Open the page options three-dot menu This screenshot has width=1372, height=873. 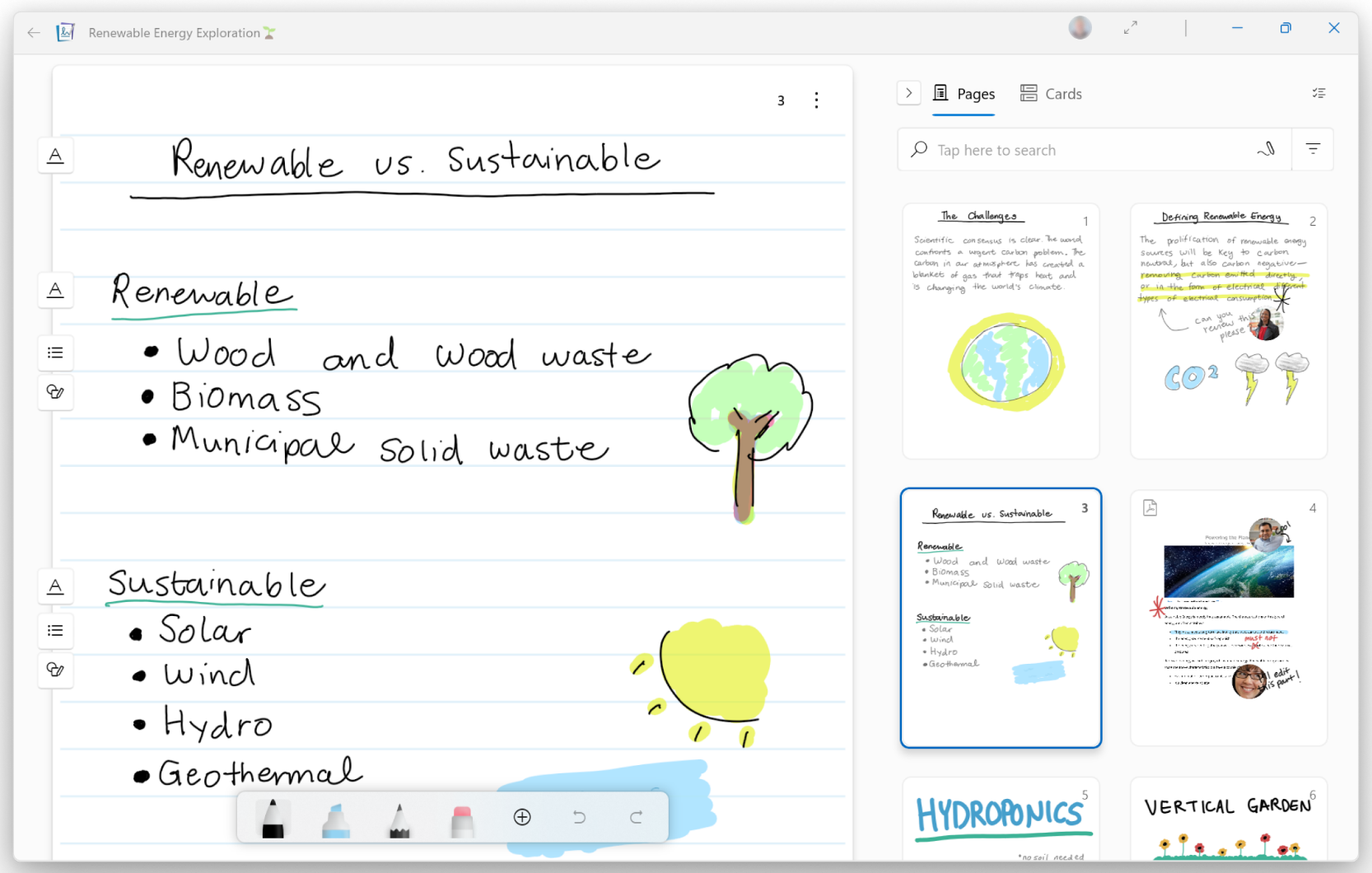(x=816, y=100)
